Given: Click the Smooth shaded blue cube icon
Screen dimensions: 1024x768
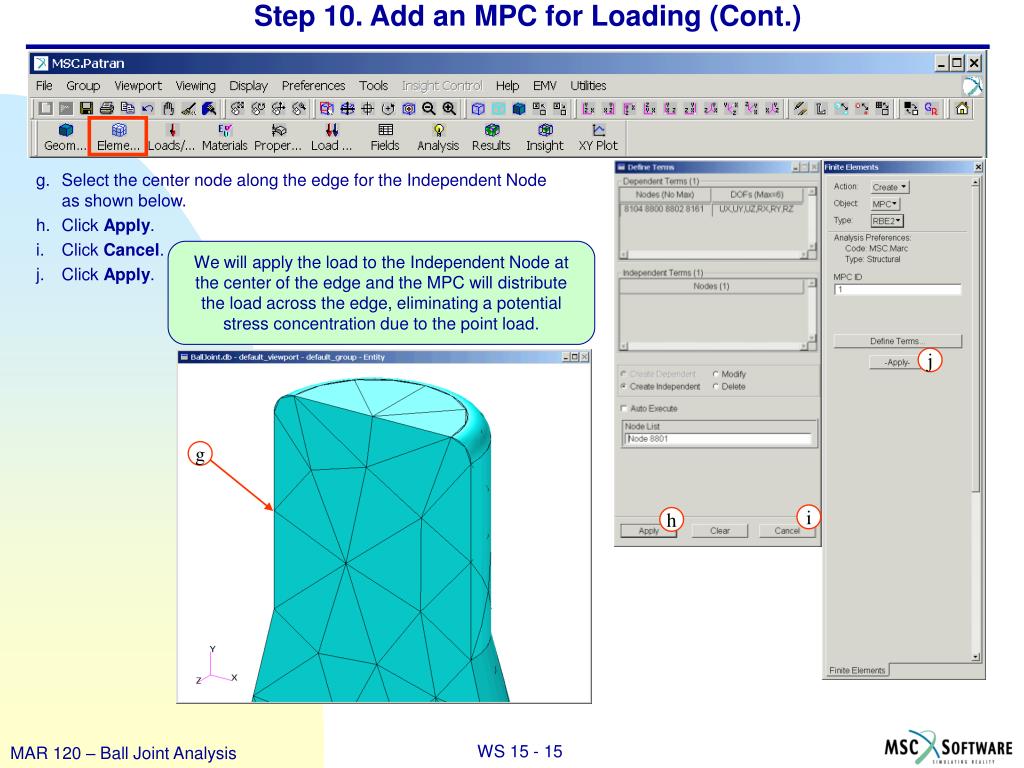Looking at the screenshot, I should coord(519,108).
